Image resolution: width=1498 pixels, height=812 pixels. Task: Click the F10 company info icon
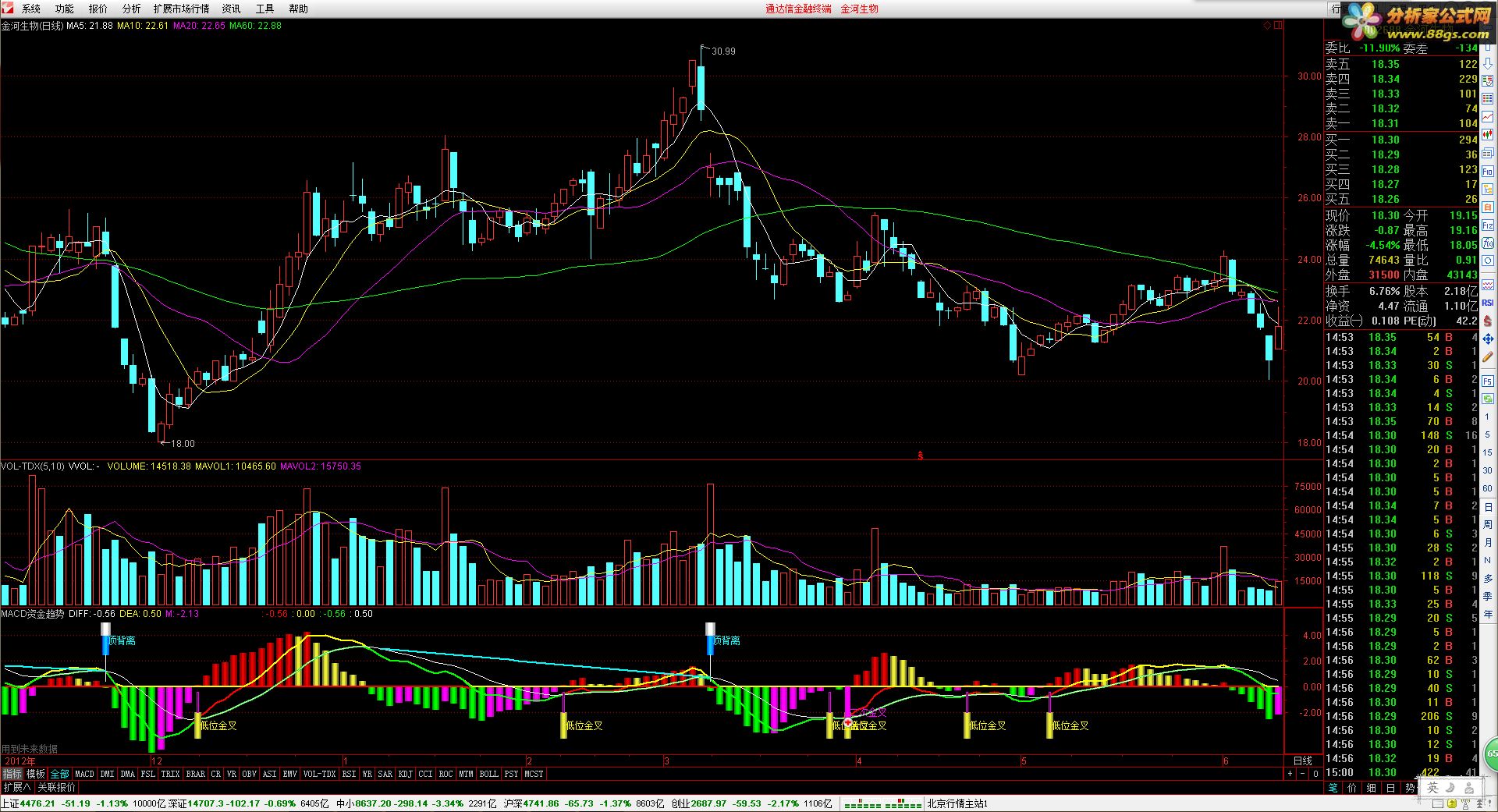pyautogui.click(x=1488, y=171)
